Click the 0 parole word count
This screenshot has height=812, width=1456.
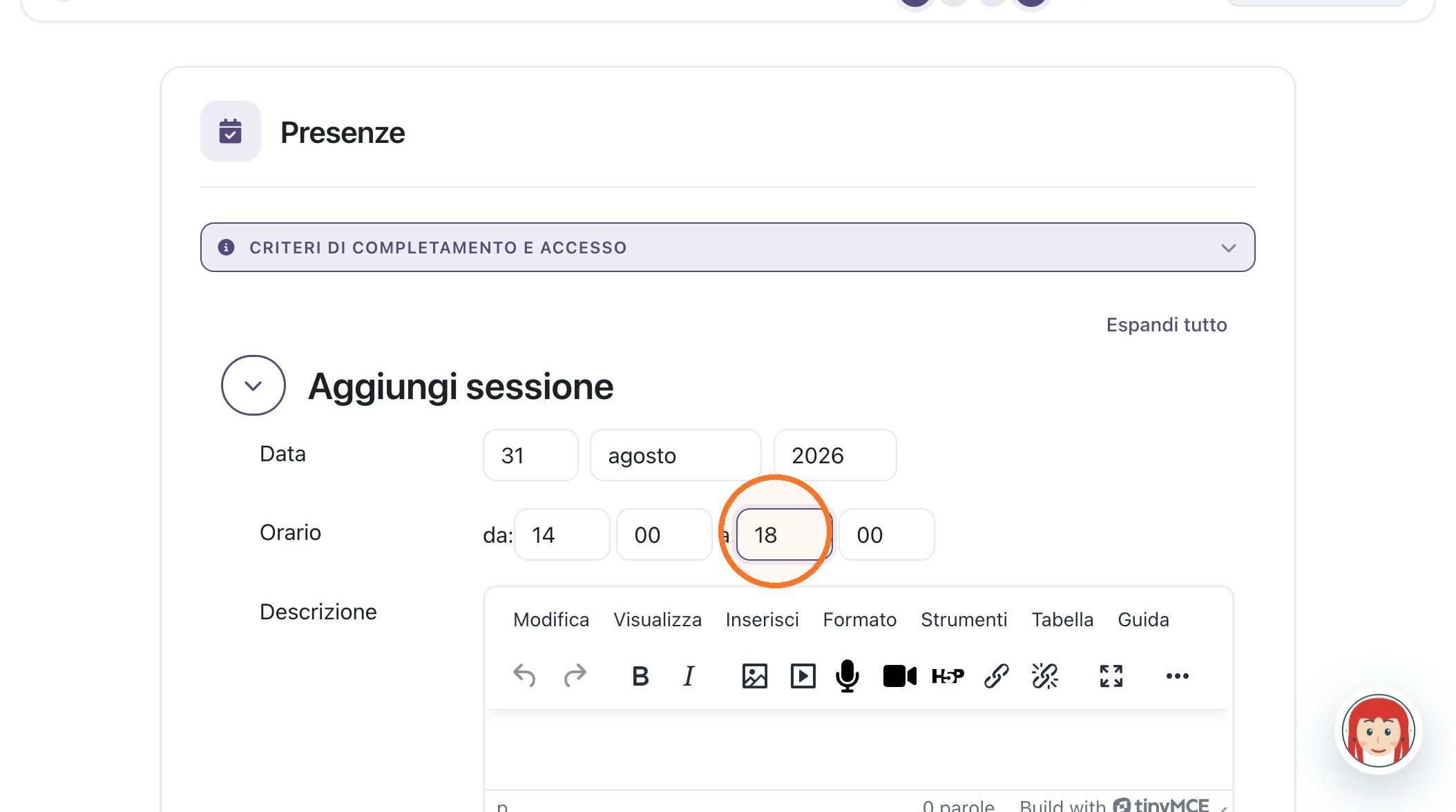[958, 805]
